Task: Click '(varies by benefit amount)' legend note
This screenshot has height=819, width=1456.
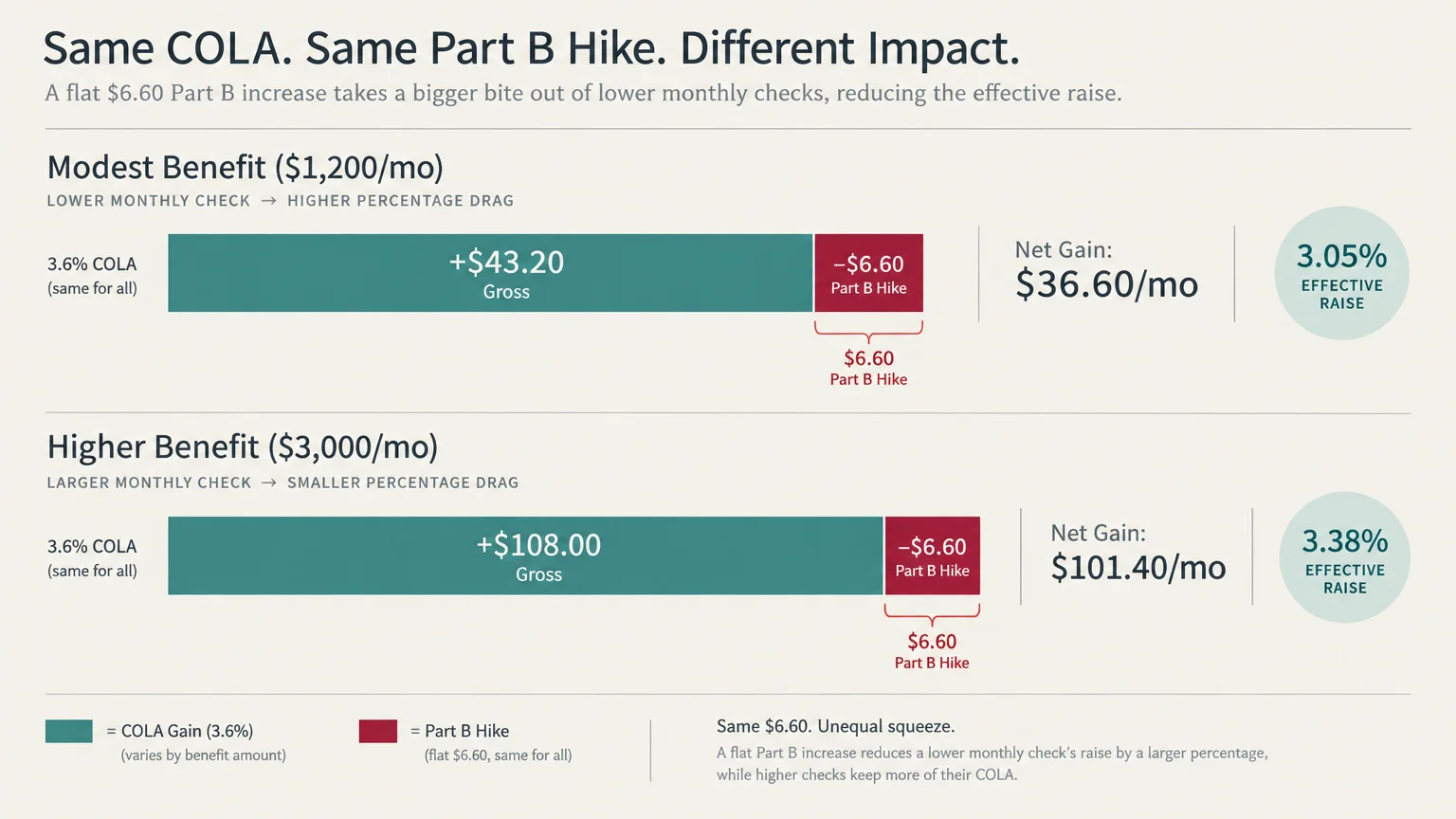Action: [203, 755]
